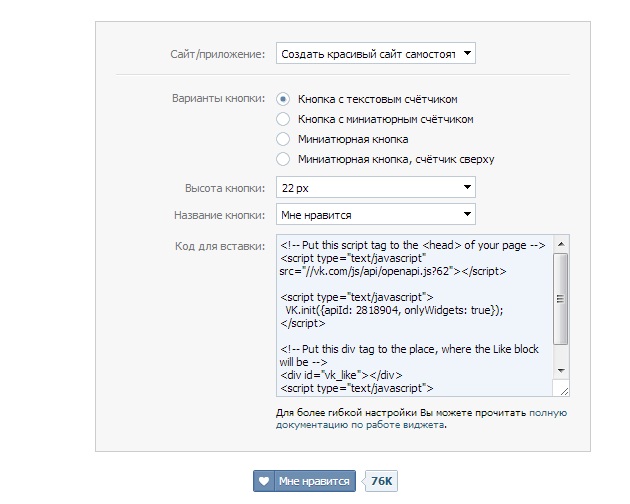The height and width of the screenshot is (504, 630).
Task: Click the 'Высота кнопки:' label text
Action: [x=224, y=188]
